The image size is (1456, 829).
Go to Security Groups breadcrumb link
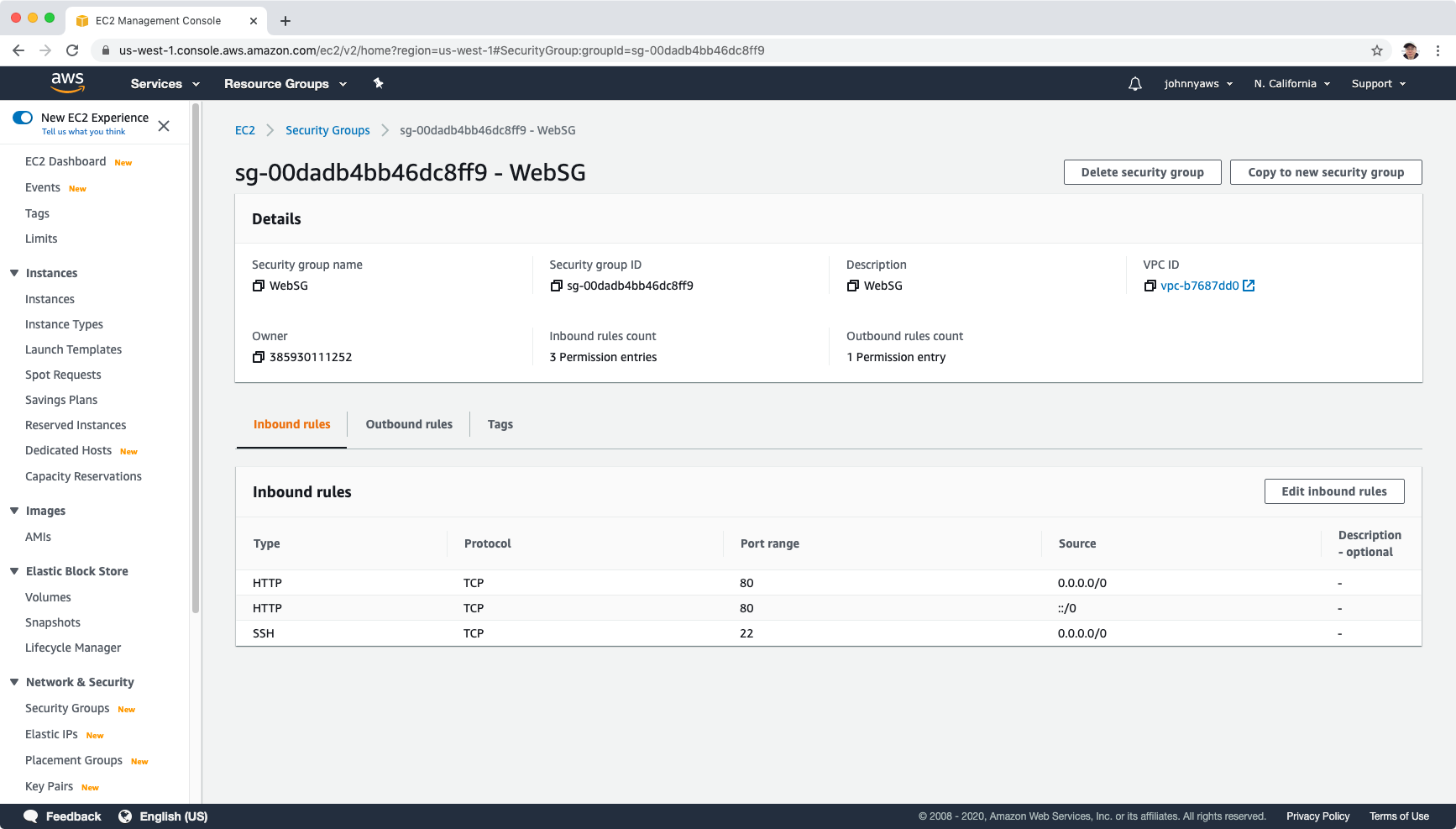pos(327,130)
